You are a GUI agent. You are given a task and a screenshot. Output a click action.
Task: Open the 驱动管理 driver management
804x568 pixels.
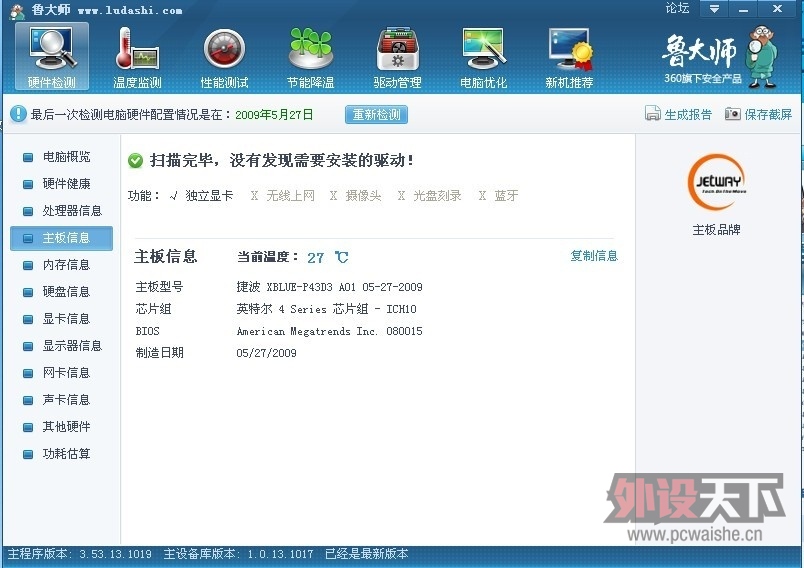click(397, 57)
